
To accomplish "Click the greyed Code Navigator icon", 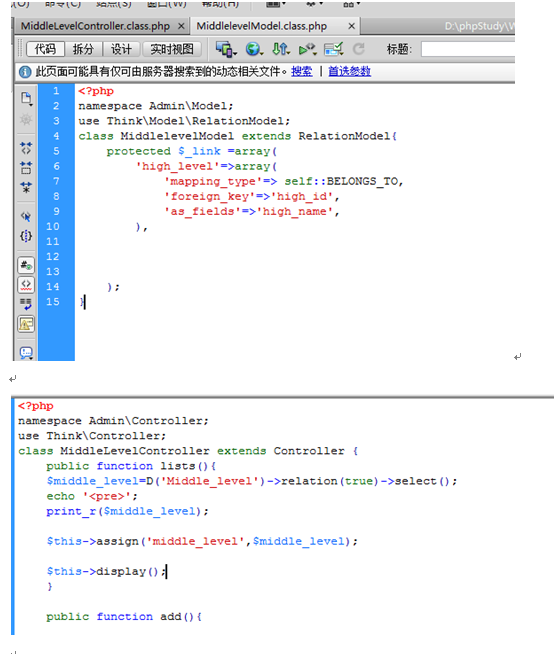I will tap(26, 119).
